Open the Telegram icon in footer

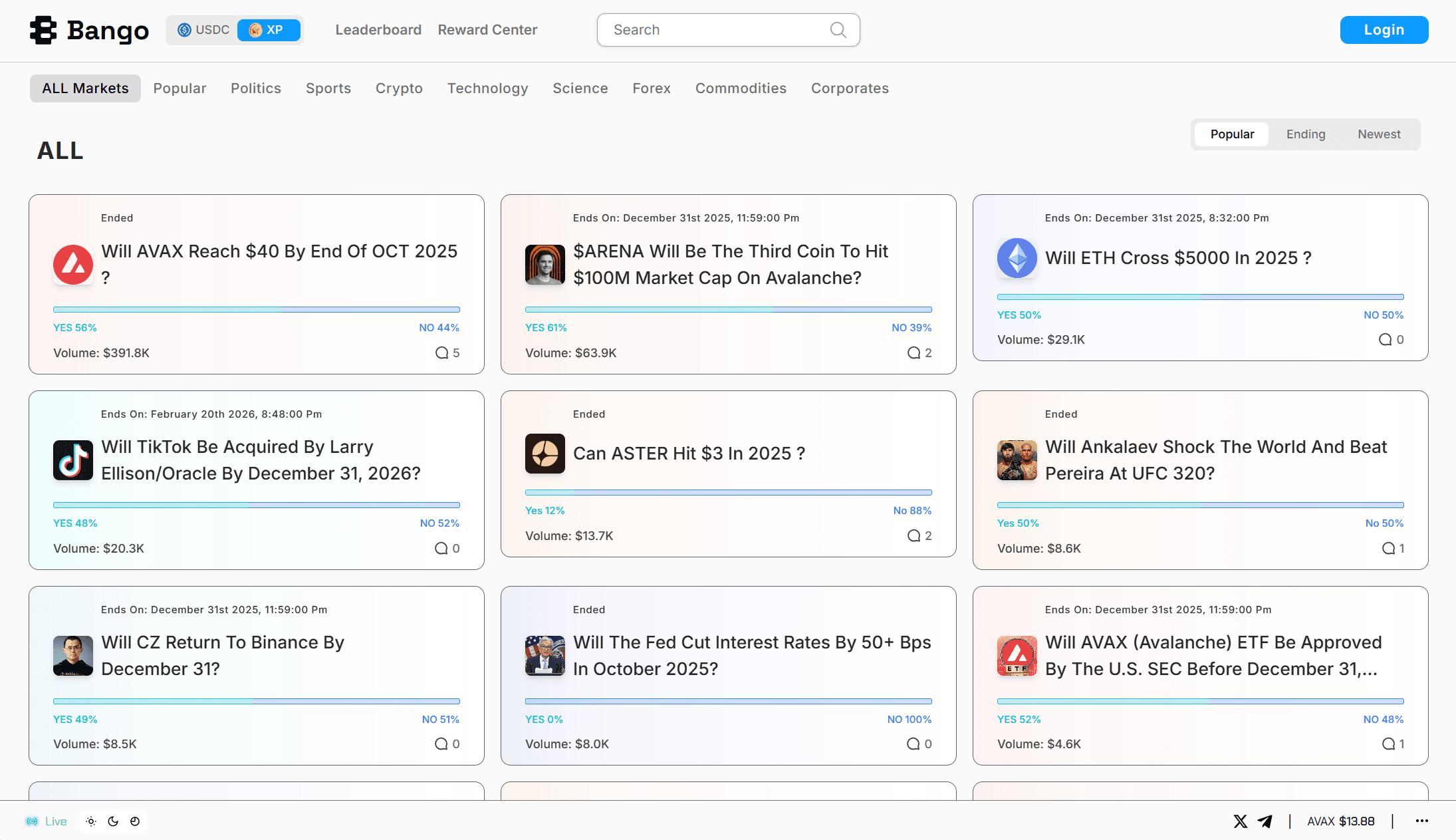(1265, 821)
